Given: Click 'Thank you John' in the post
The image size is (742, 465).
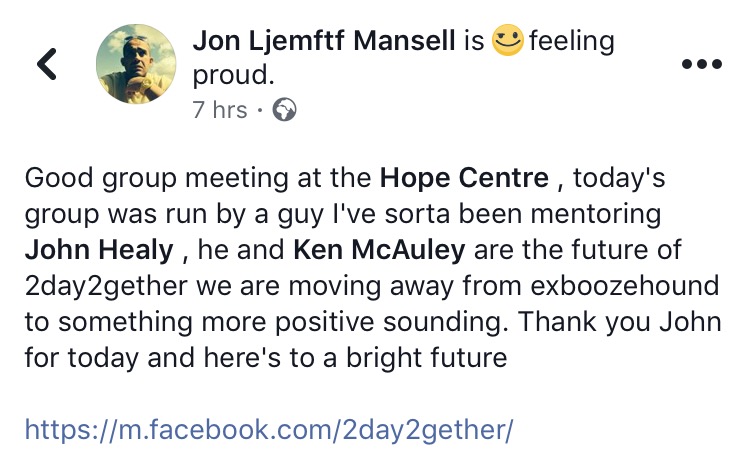Looking at the screenshot, I should click(619, 322).
